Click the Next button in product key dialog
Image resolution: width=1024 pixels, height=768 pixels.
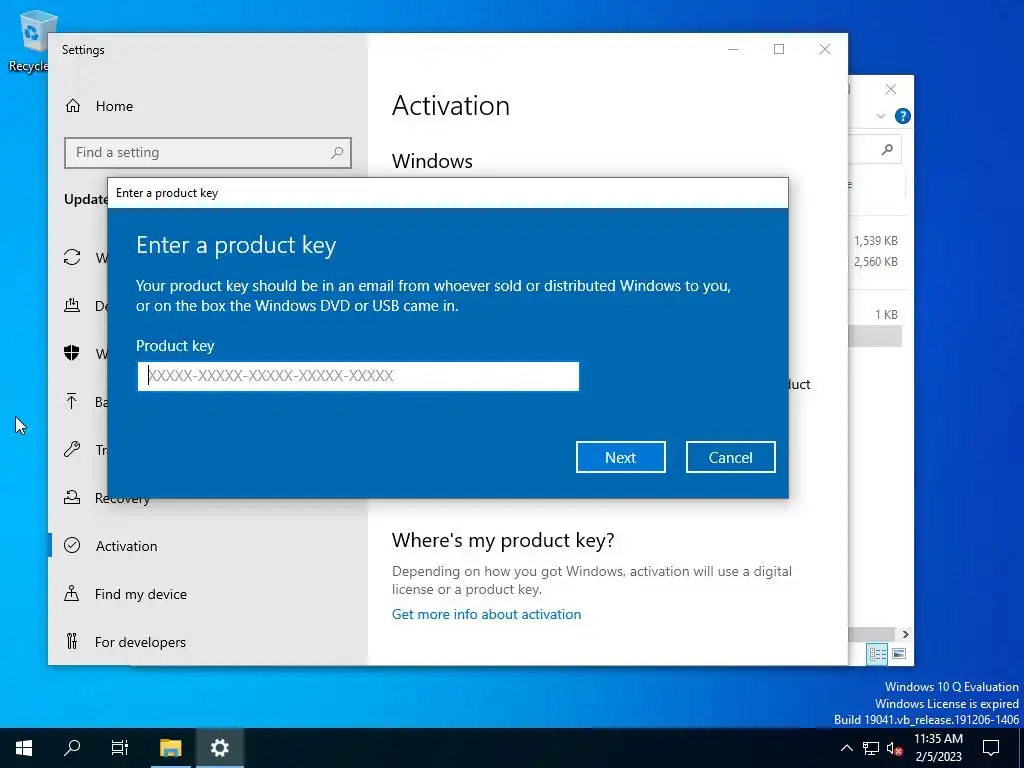(620, 457)
